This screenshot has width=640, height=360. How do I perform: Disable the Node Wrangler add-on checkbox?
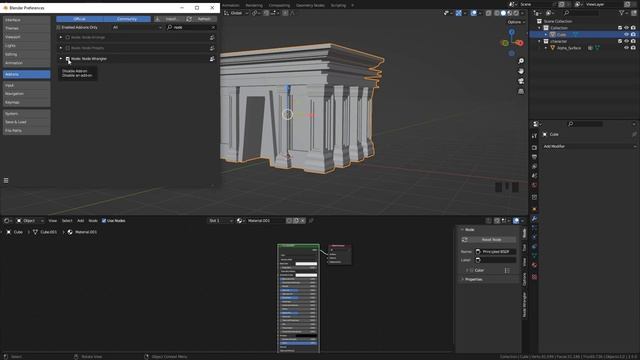click(68, 59)
